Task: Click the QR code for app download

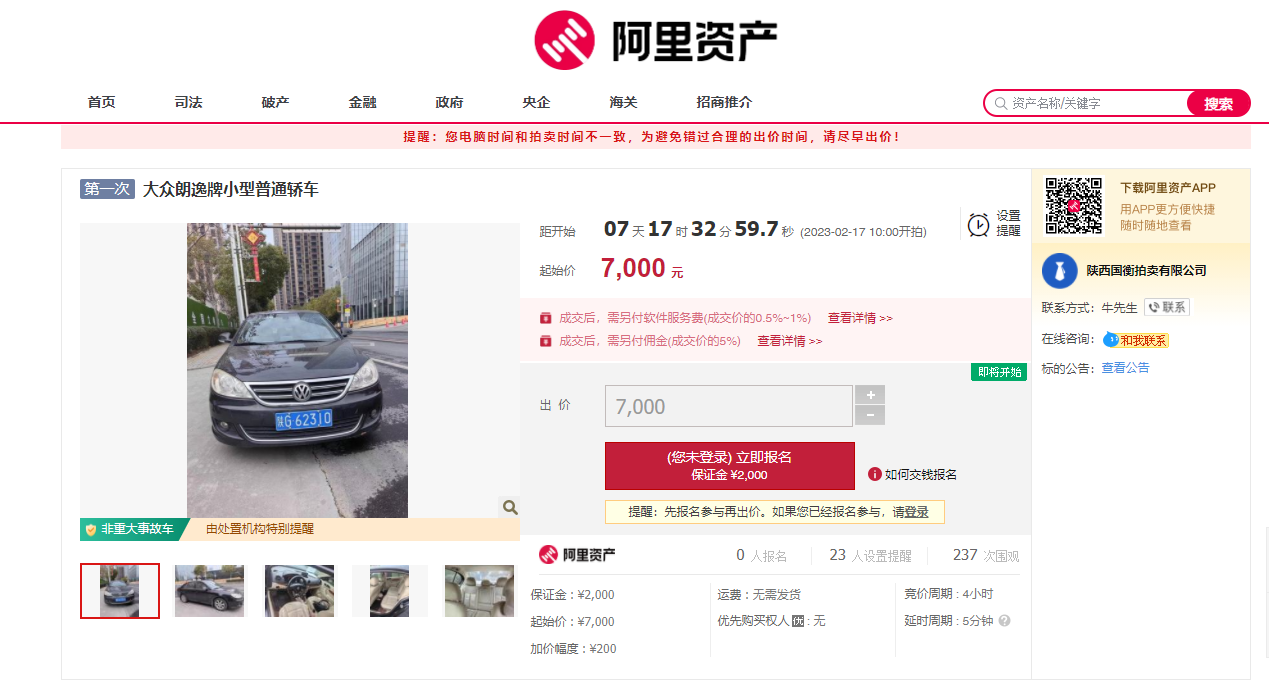Action: (1073, 205)
